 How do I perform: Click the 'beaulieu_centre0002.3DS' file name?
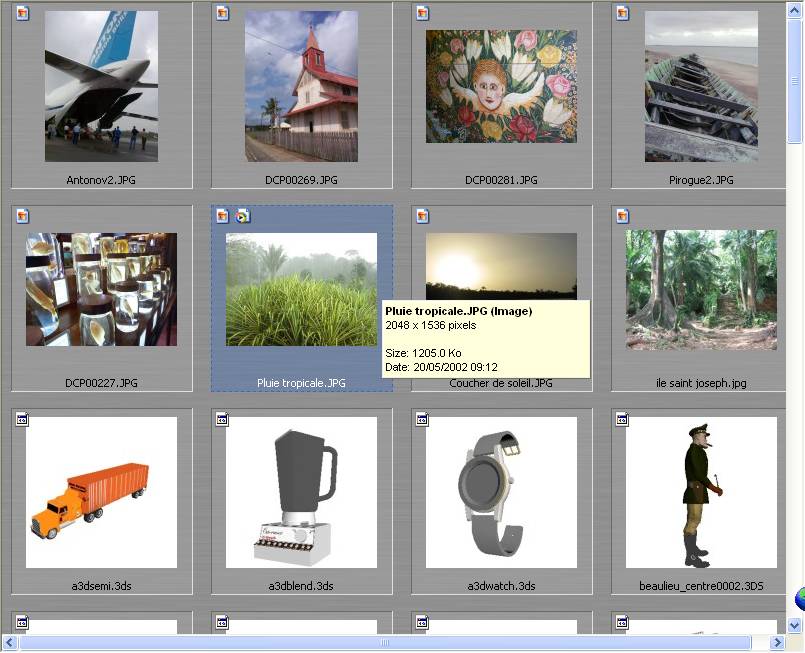click(701, 586)
